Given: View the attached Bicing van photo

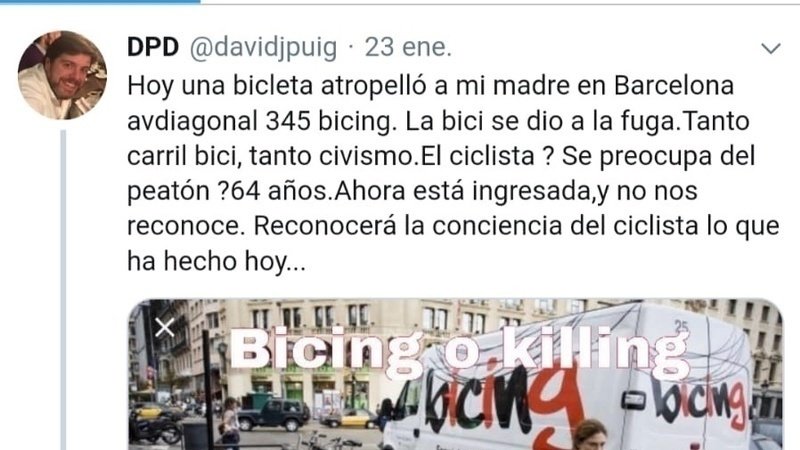Looking at the screenshot, I should [x=455, y=374].
